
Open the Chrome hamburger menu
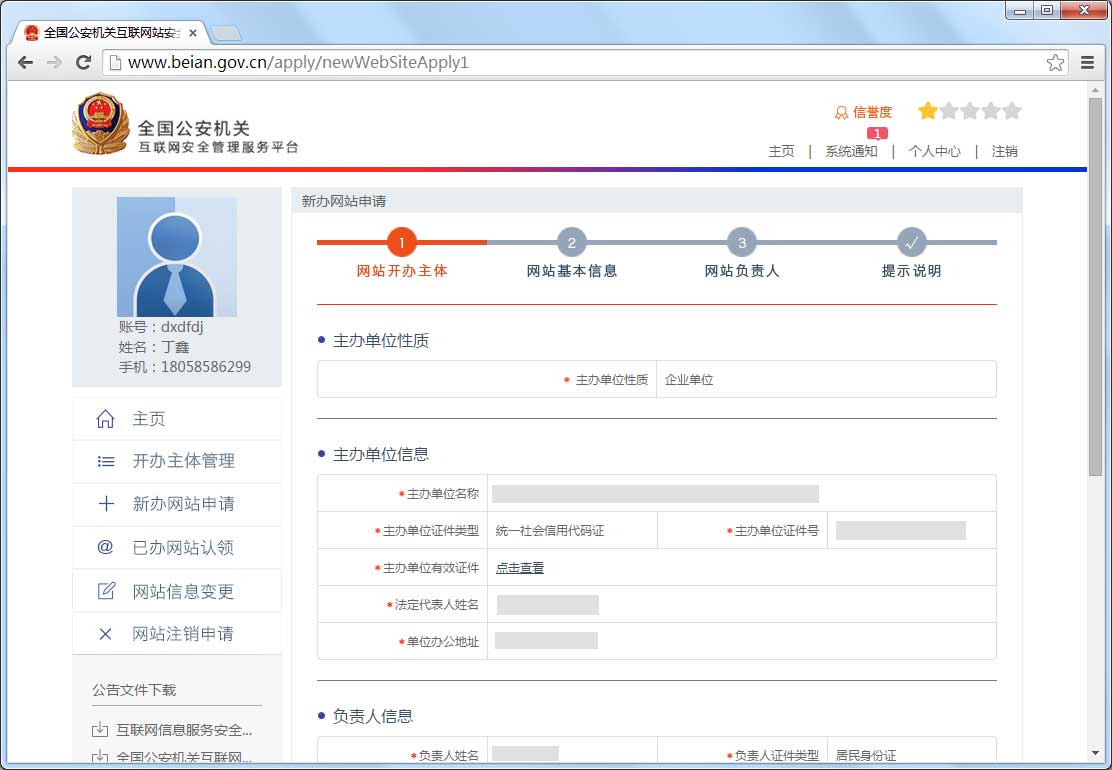1088,62
